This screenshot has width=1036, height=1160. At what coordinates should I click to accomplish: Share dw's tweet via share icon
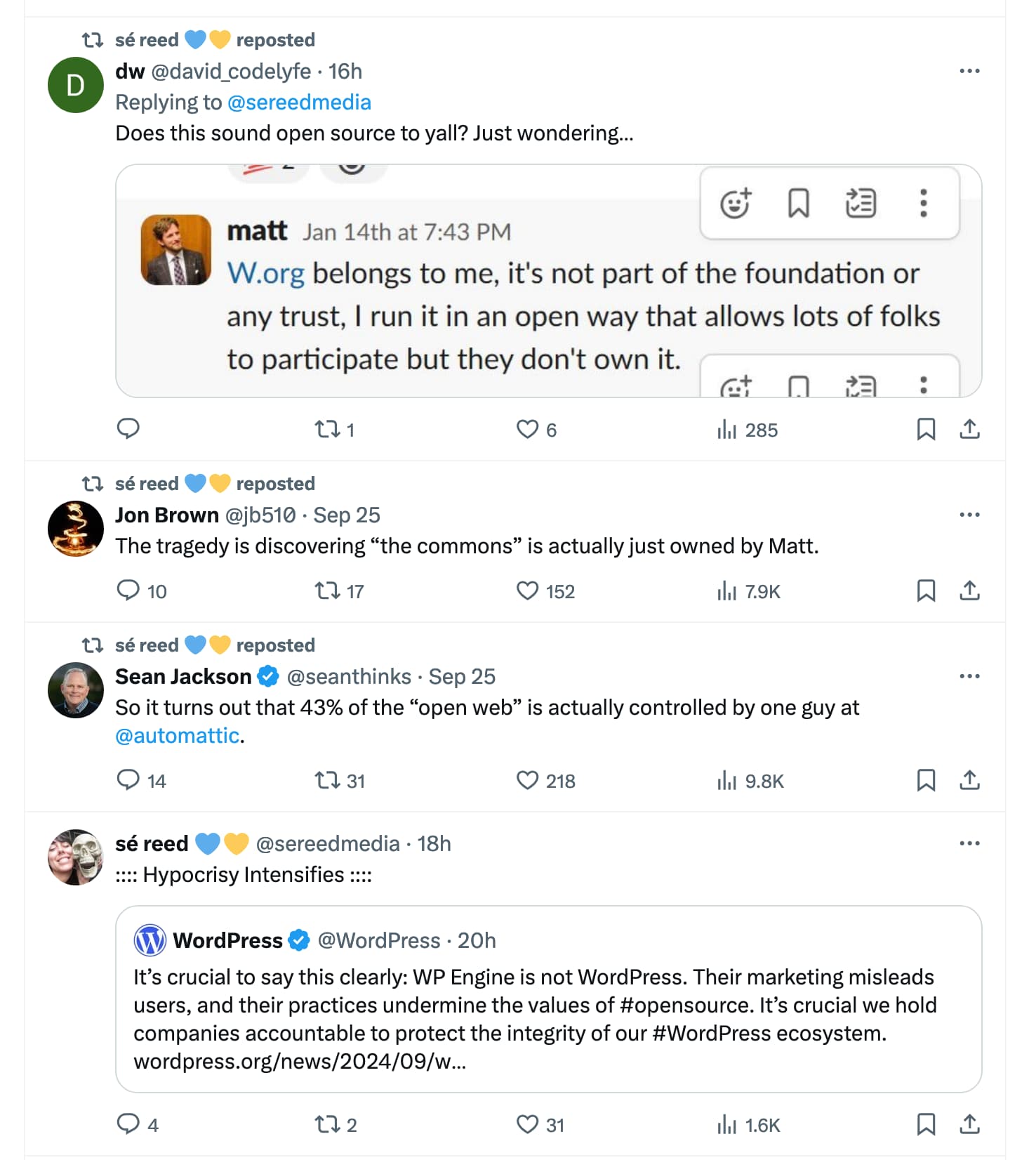[969, 429]
